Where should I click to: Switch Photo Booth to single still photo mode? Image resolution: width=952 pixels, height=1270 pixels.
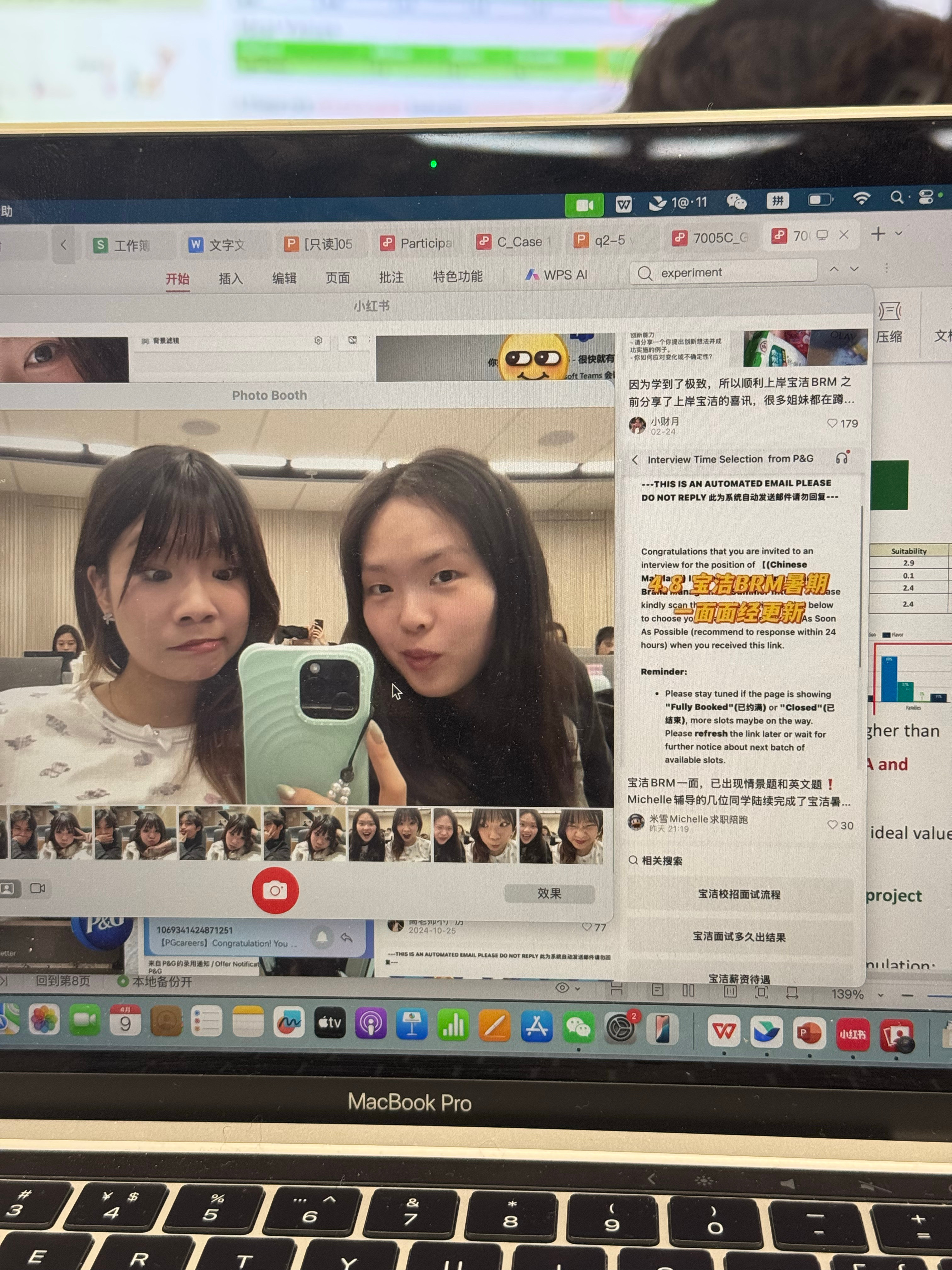pos(8,888)
